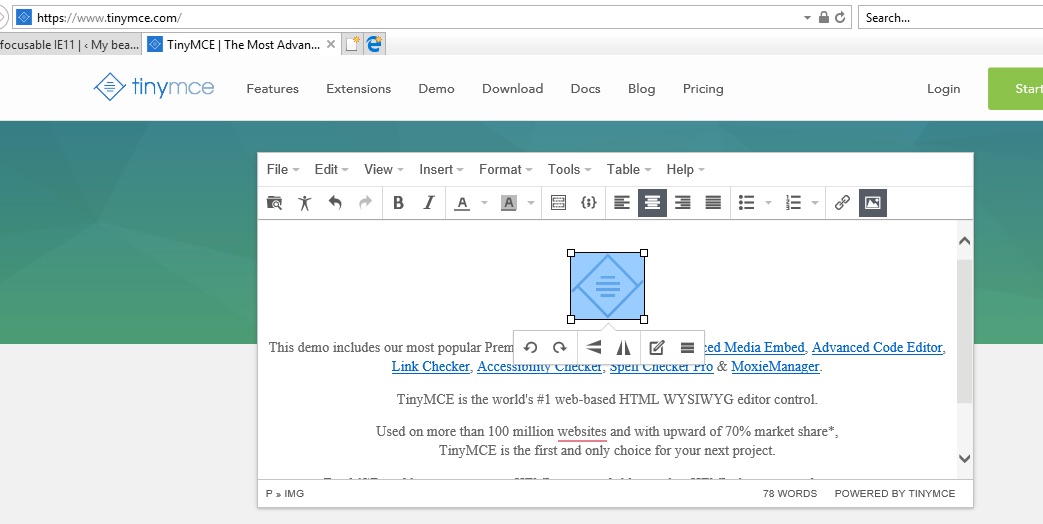
Task: Click the top-left image resize handle
Action: tap(571, 253)
